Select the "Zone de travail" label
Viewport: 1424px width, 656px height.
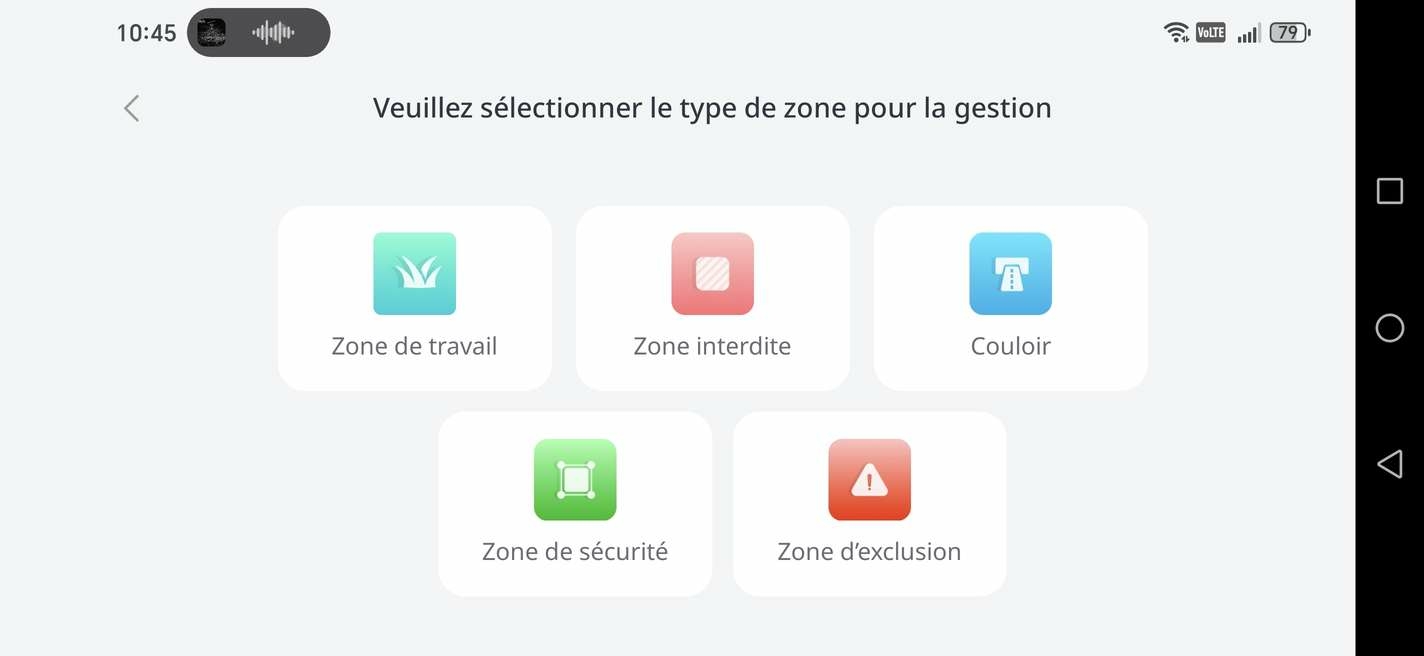[x=414, y=346]
